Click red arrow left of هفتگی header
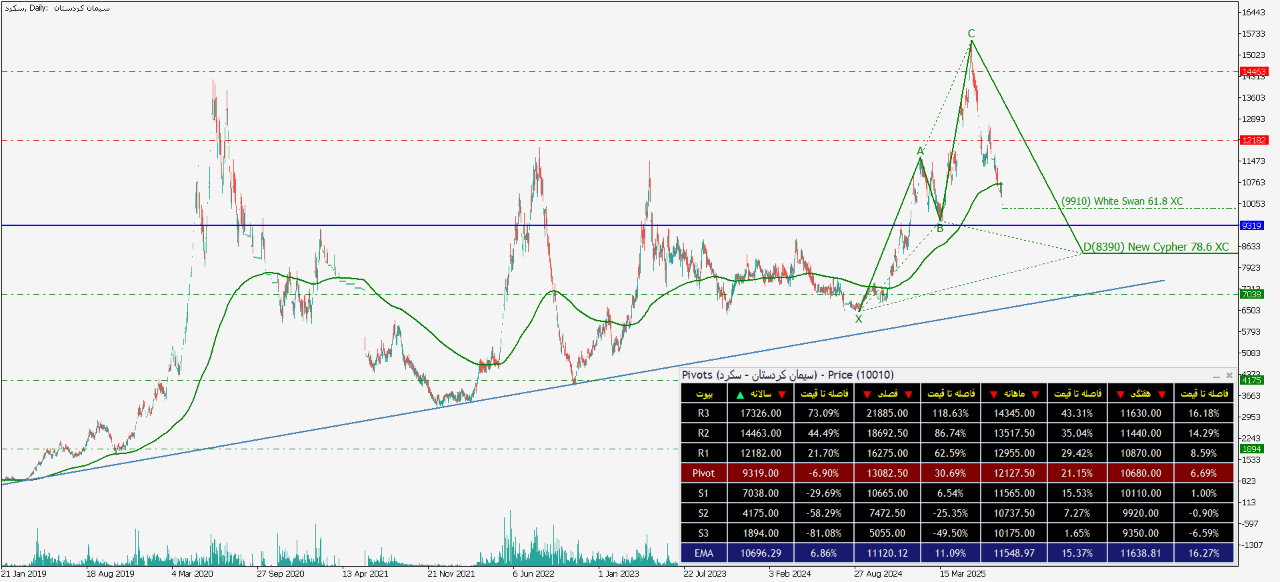Image resolution: width=1280 pixels, height=582 pixels. 1119,394
